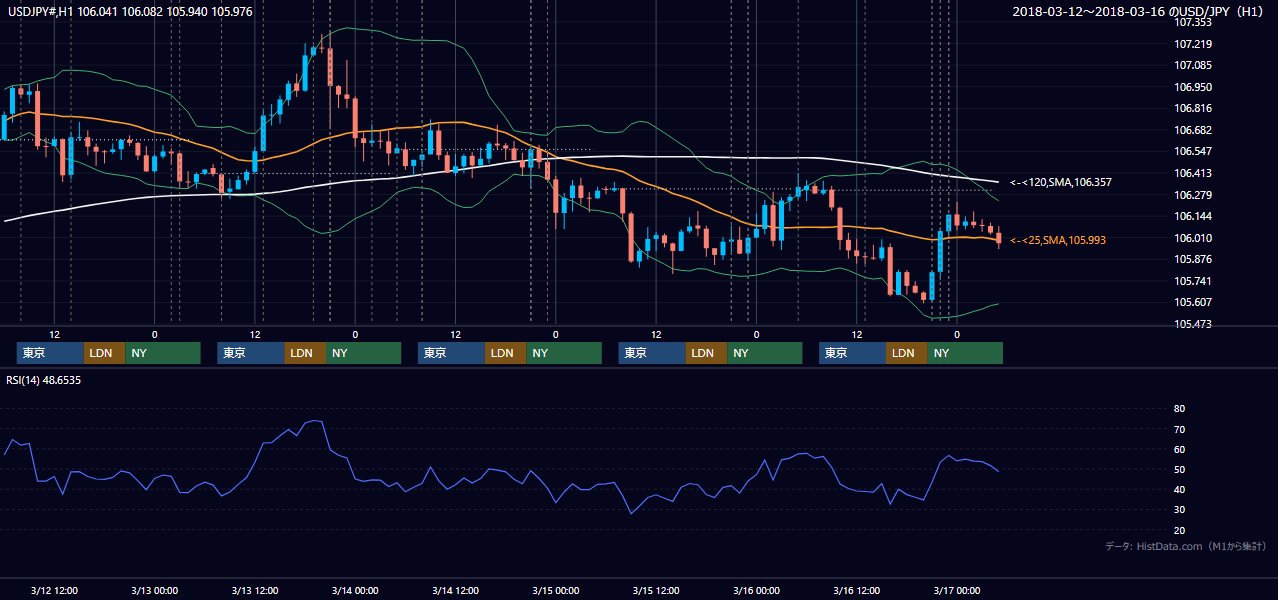Click the 3/17 00:00 time label
Viewport: 1278px width, 600px height.
click(956, 590)
